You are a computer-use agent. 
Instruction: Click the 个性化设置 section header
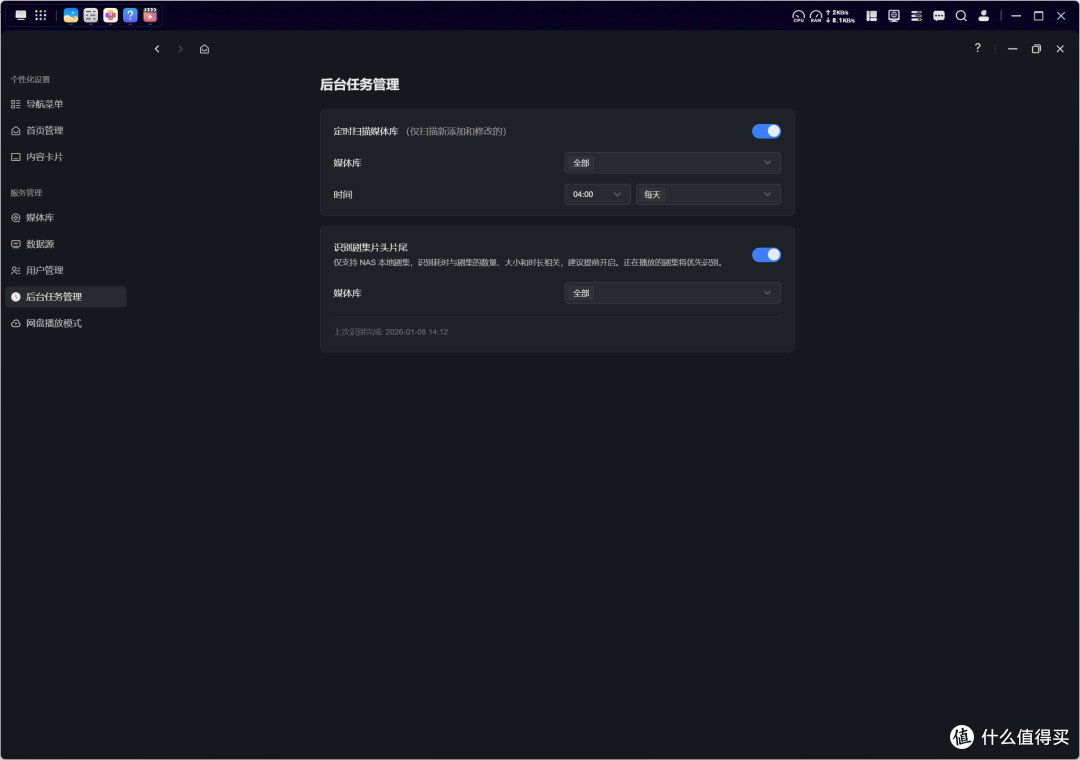(30, 79)
